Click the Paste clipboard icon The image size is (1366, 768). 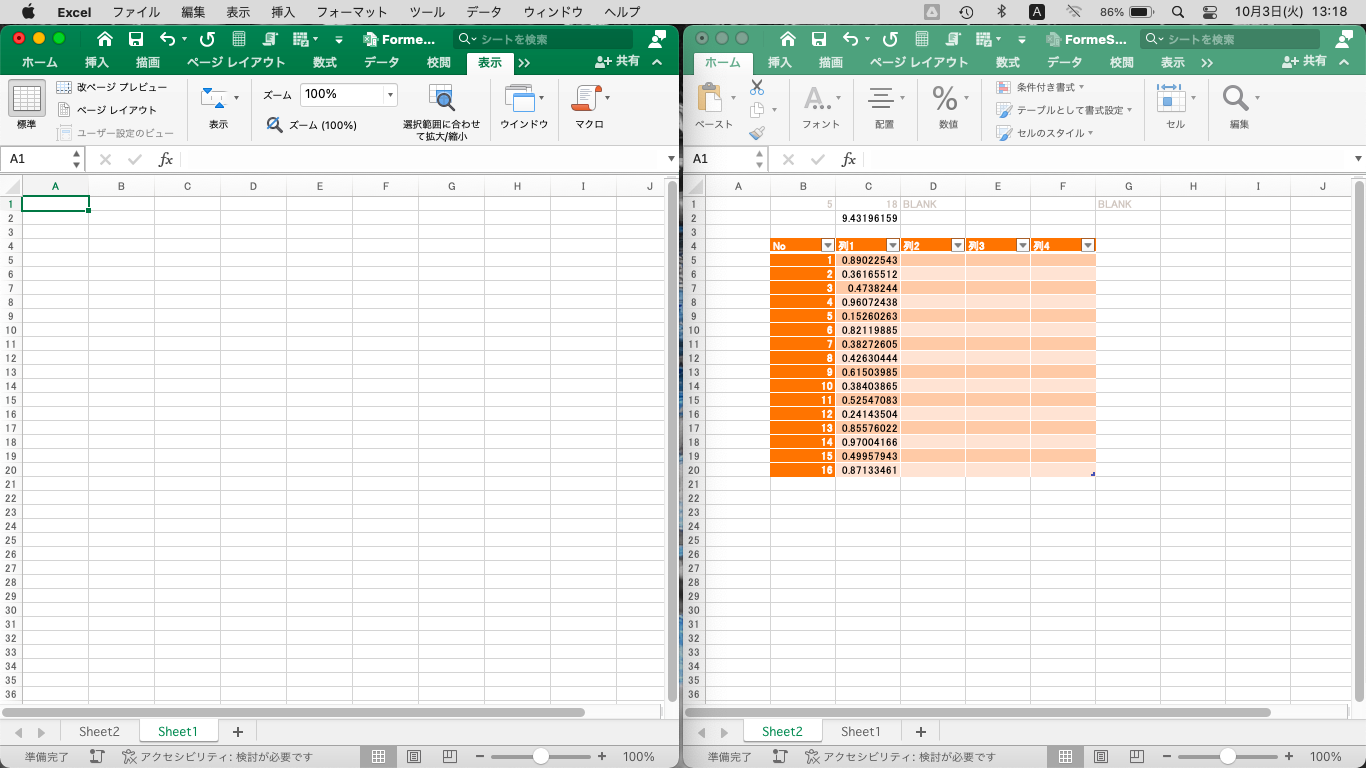[x=711, y=98]
